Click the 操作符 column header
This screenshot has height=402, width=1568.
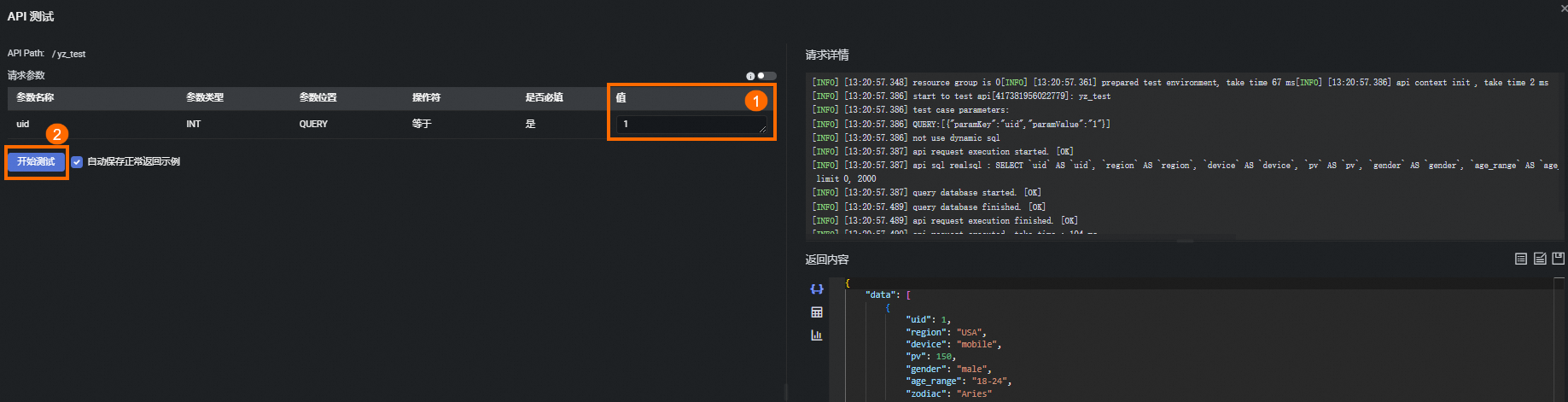[x=426, y=97]
